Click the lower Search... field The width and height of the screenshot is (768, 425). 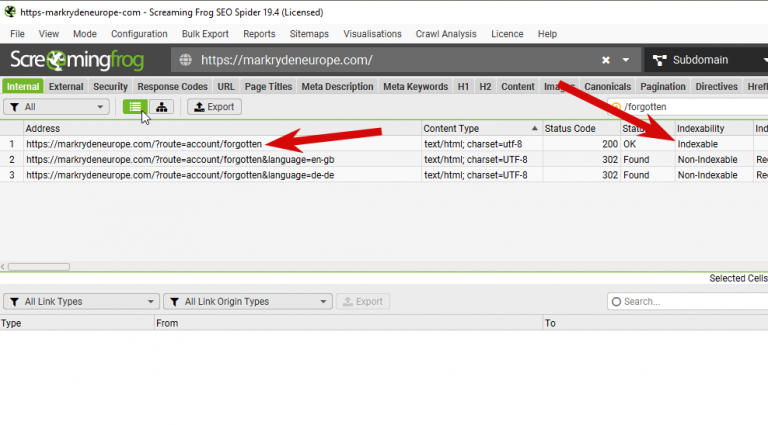688,302
